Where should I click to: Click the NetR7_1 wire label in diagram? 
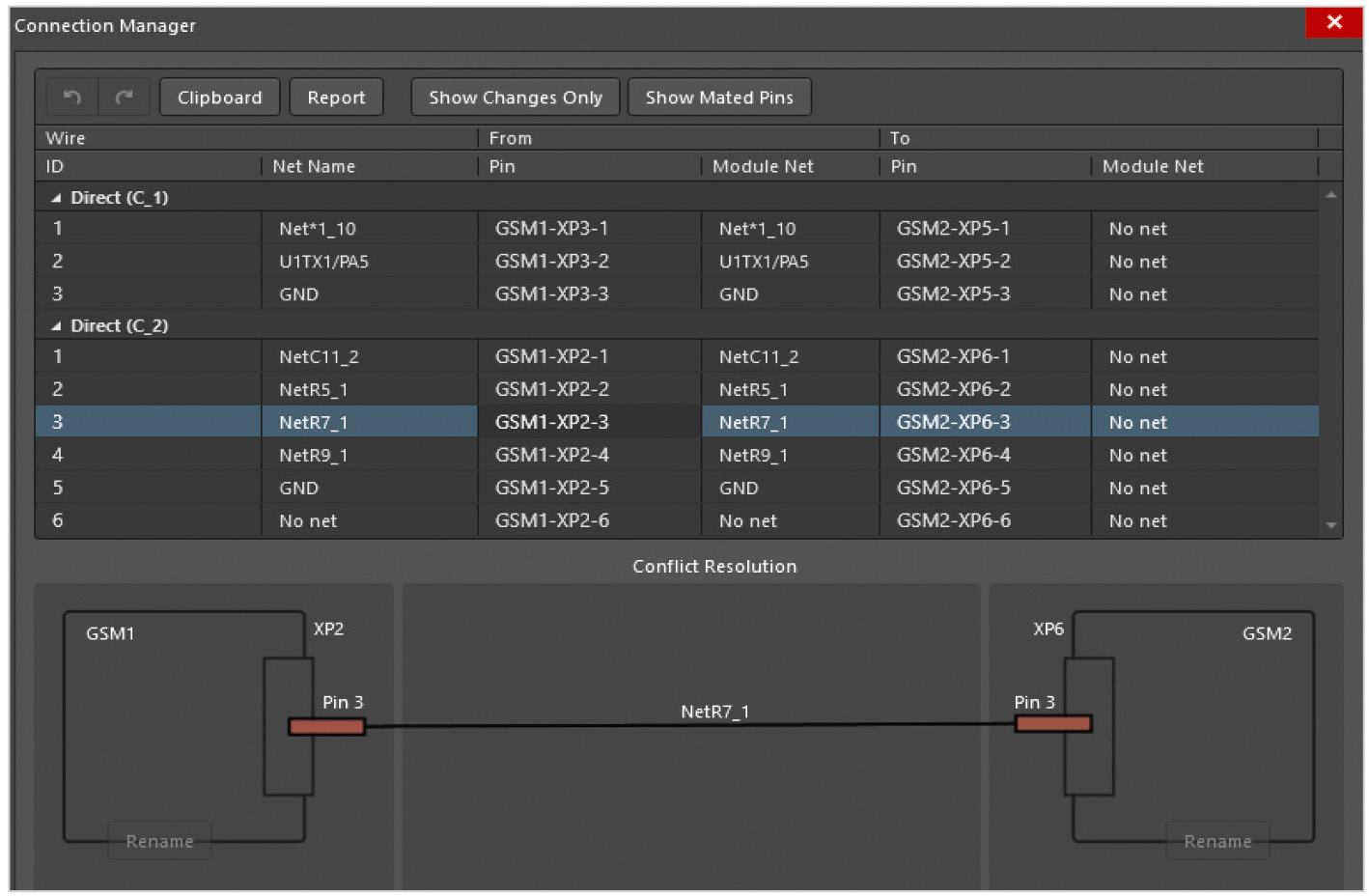click(x=714, y=712)
